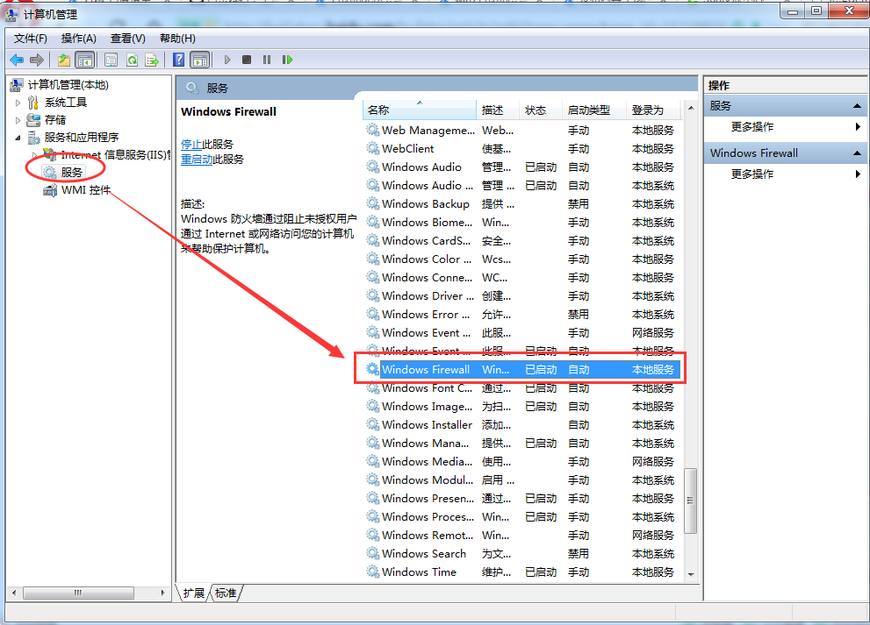
Task: Click the gear icon of Windows Image
Action: pyautogui.click(x=373, y=406)
